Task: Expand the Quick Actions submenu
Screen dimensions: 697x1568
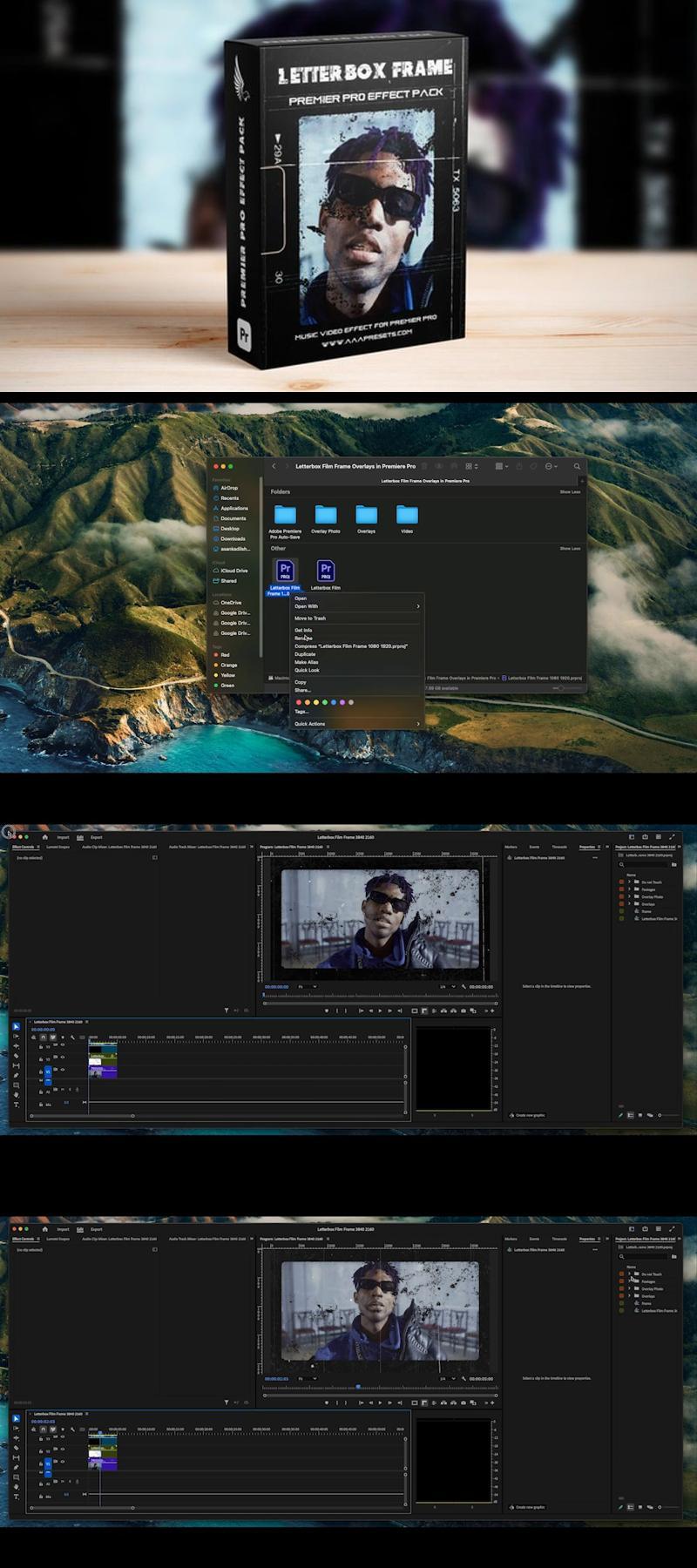Action: pyautogui.click(x=357, y=724)
